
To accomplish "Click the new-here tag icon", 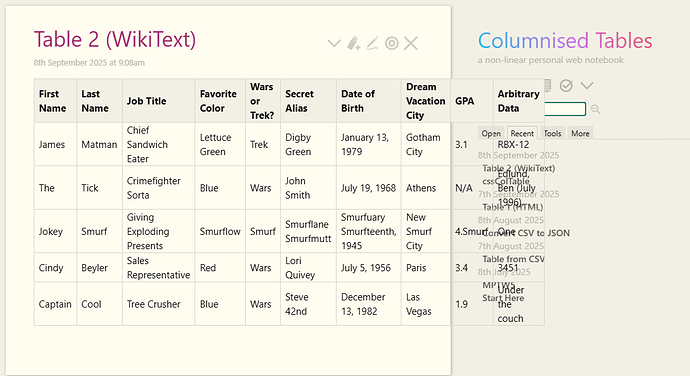I will [353, 43].
